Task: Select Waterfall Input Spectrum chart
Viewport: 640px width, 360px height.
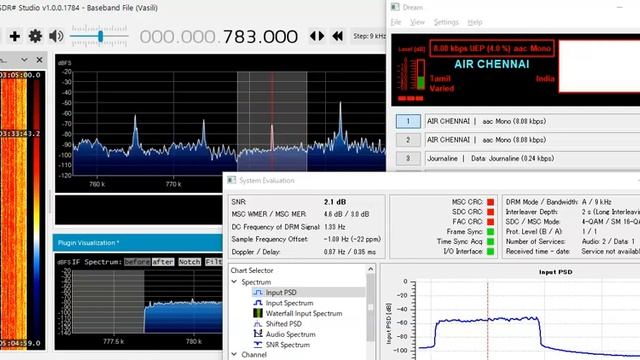Action: point(304,313)
